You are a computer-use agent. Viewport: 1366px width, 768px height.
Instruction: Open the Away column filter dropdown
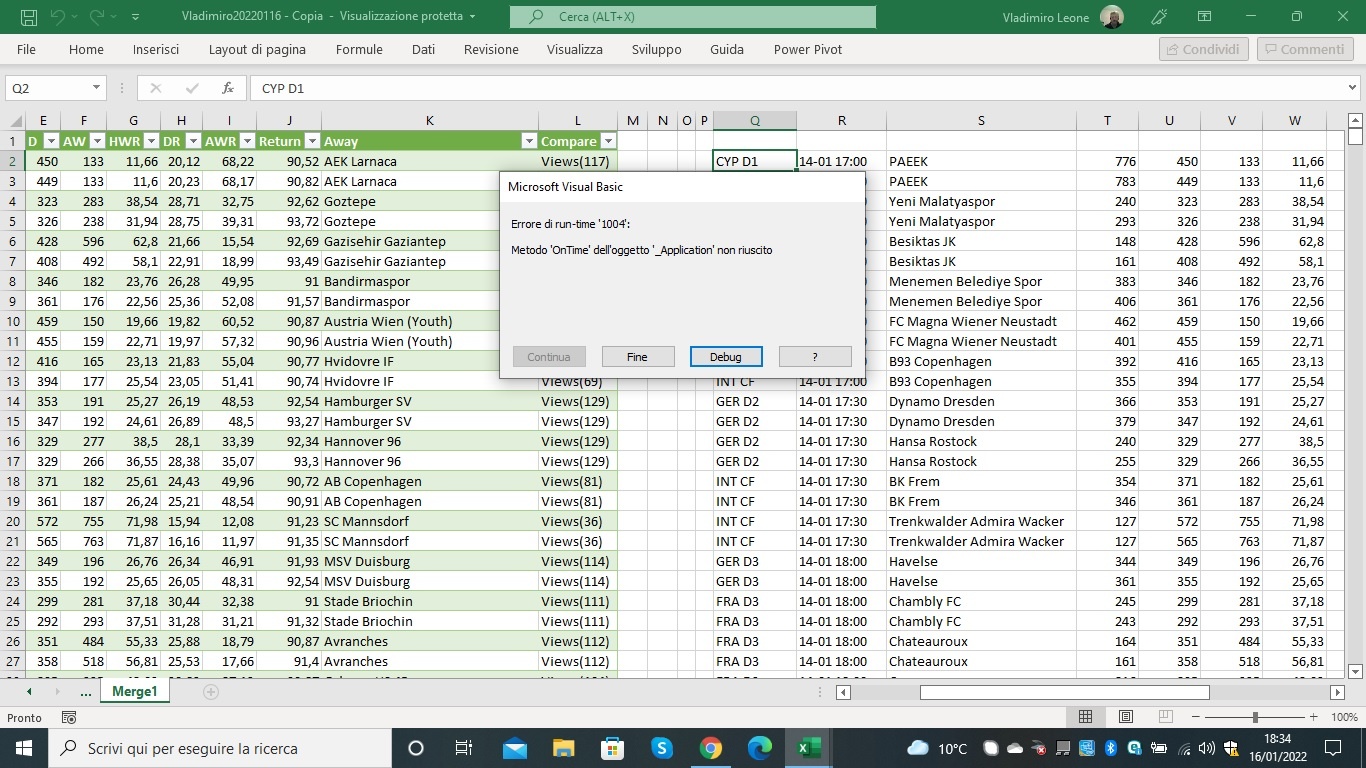(529, 141)
